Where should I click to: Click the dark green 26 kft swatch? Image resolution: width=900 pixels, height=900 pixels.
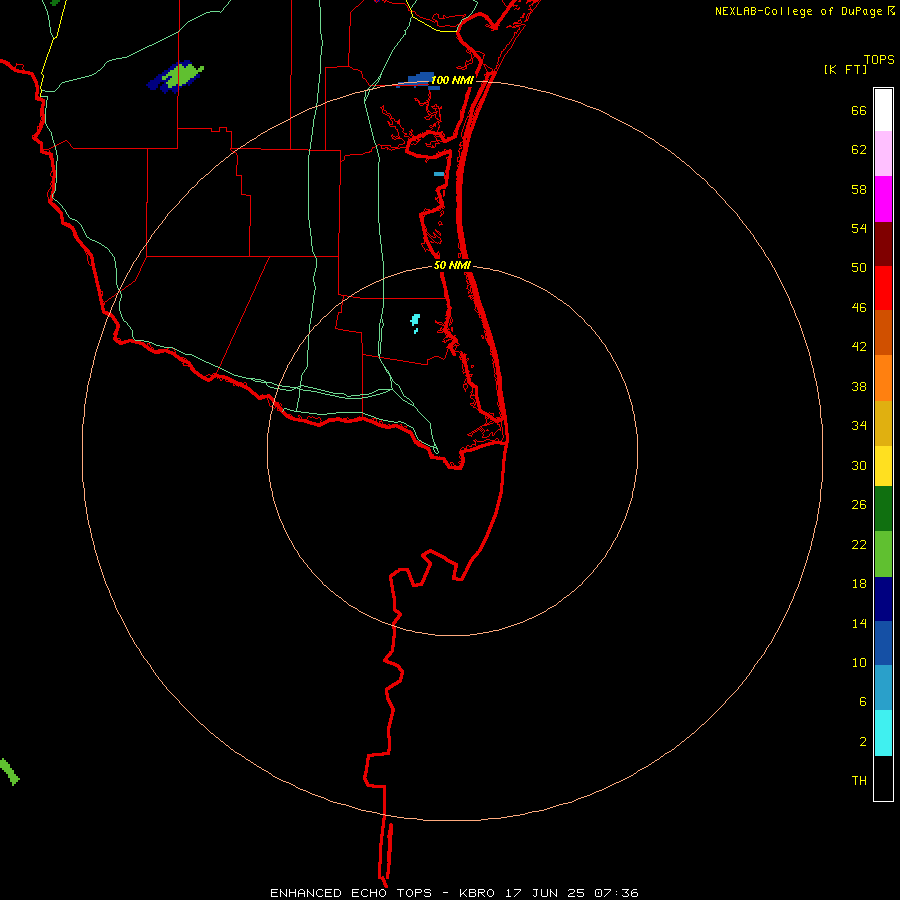(883, 509)
